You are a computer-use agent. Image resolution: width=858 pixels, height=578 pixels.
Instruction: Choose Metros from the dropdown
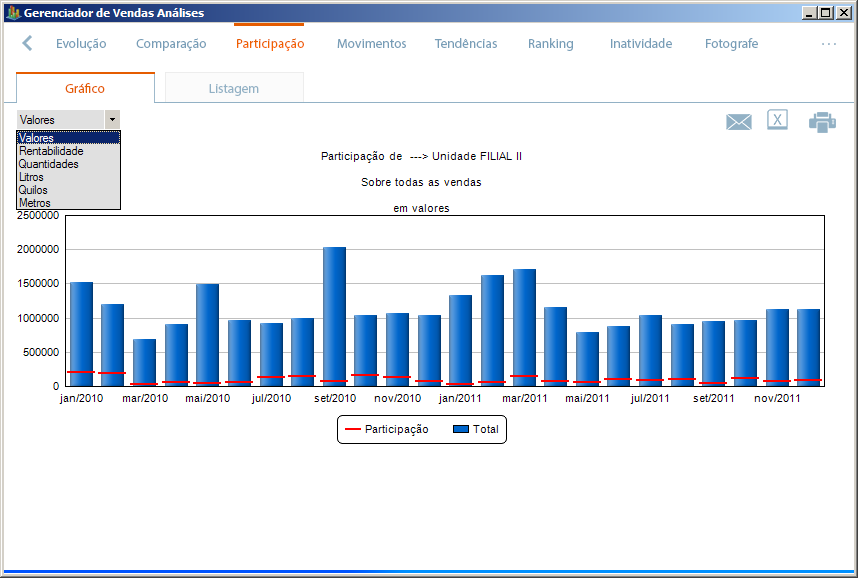(34, 203)
